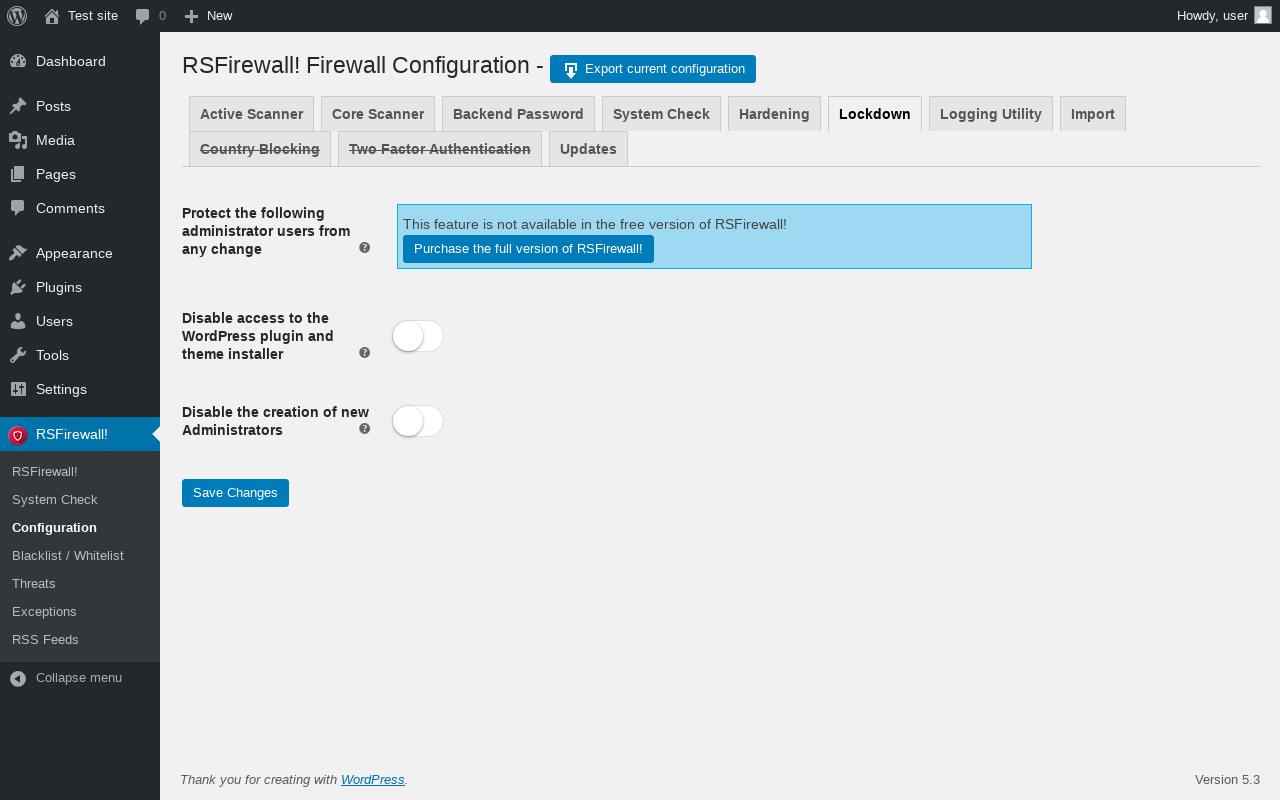1280x800 pixels.
Task: Follow the WordPress footer link
Action: (373, 780)
